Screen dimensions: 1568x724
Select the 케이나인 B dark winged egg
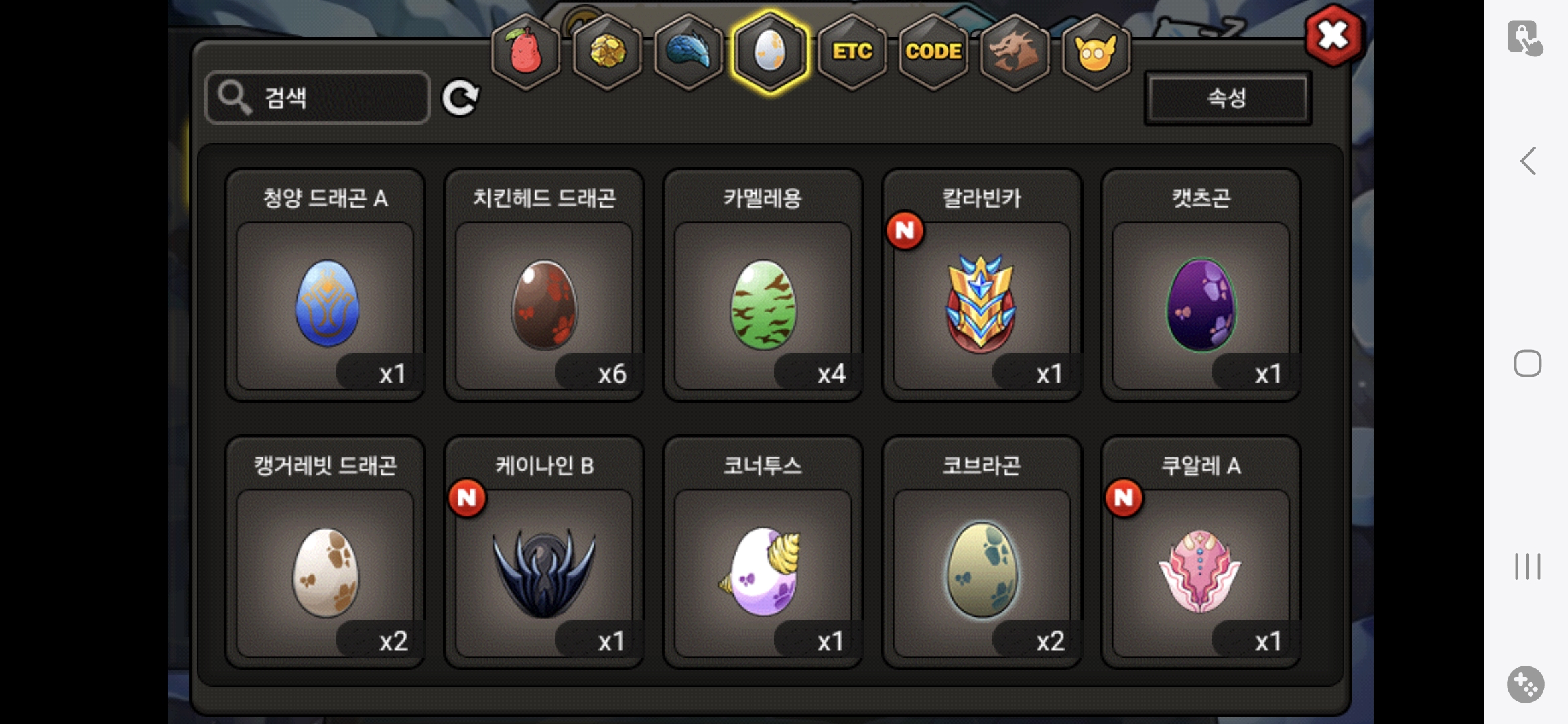[544, 552]
